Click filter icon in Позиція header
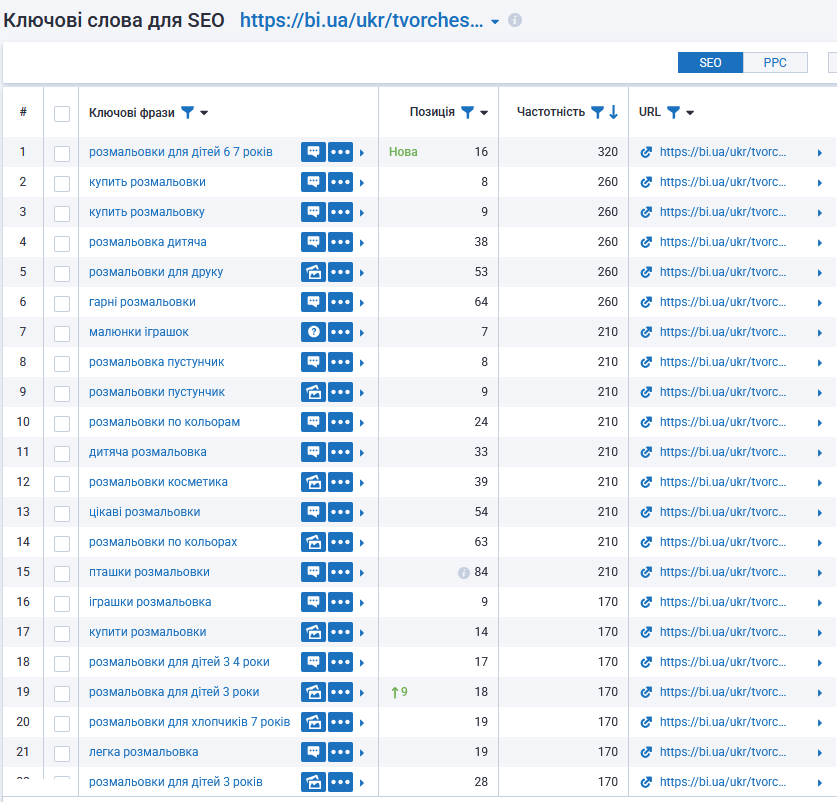This screenshot has height=802, width=837. (467, 112)
